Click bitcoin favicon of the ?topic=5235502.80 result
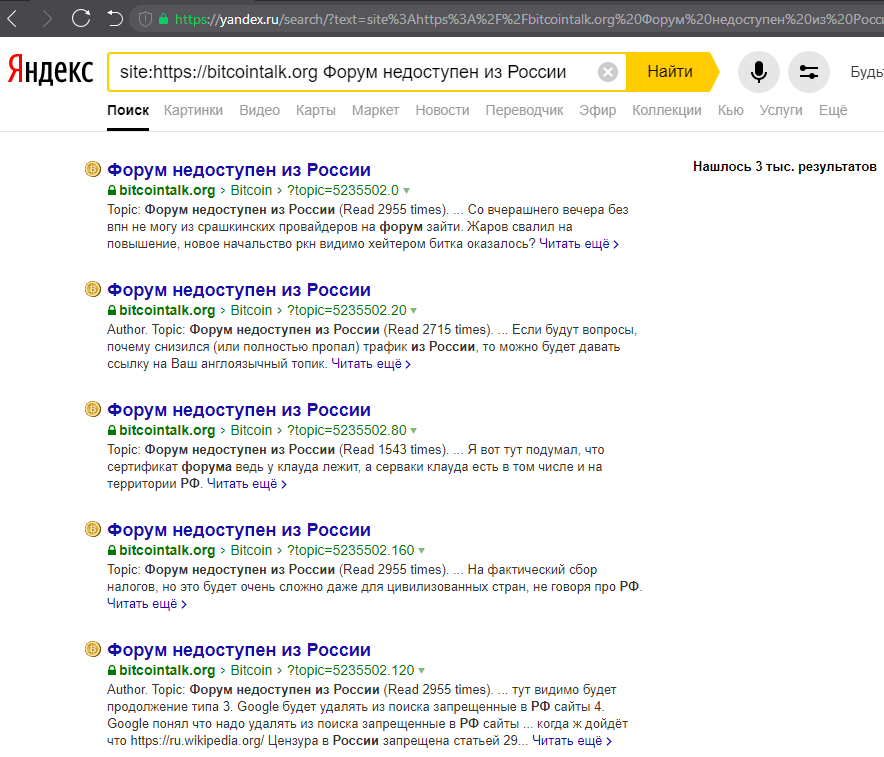The height and width of the screenshot is (757, 884). [92, 409]
